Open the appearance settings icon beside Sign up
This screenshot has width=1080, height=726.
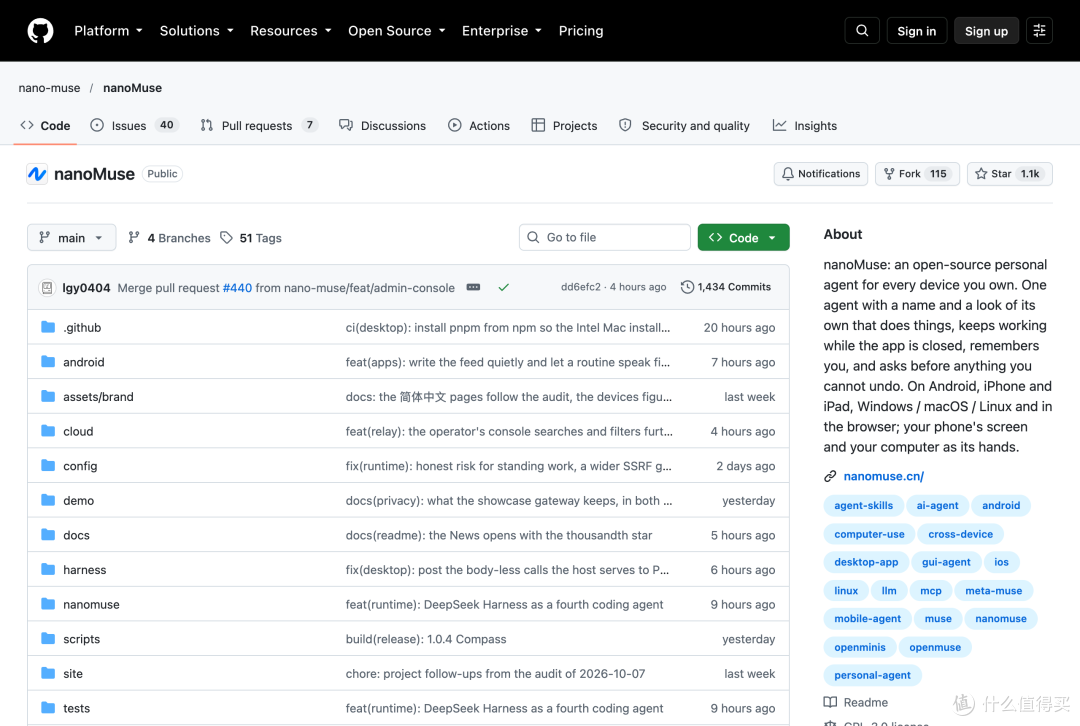point(1039,31)
